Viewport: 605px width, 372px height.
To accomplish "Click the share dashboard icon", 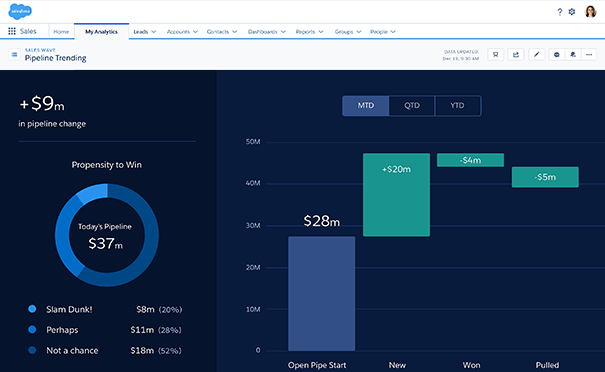I will [516, 54].
